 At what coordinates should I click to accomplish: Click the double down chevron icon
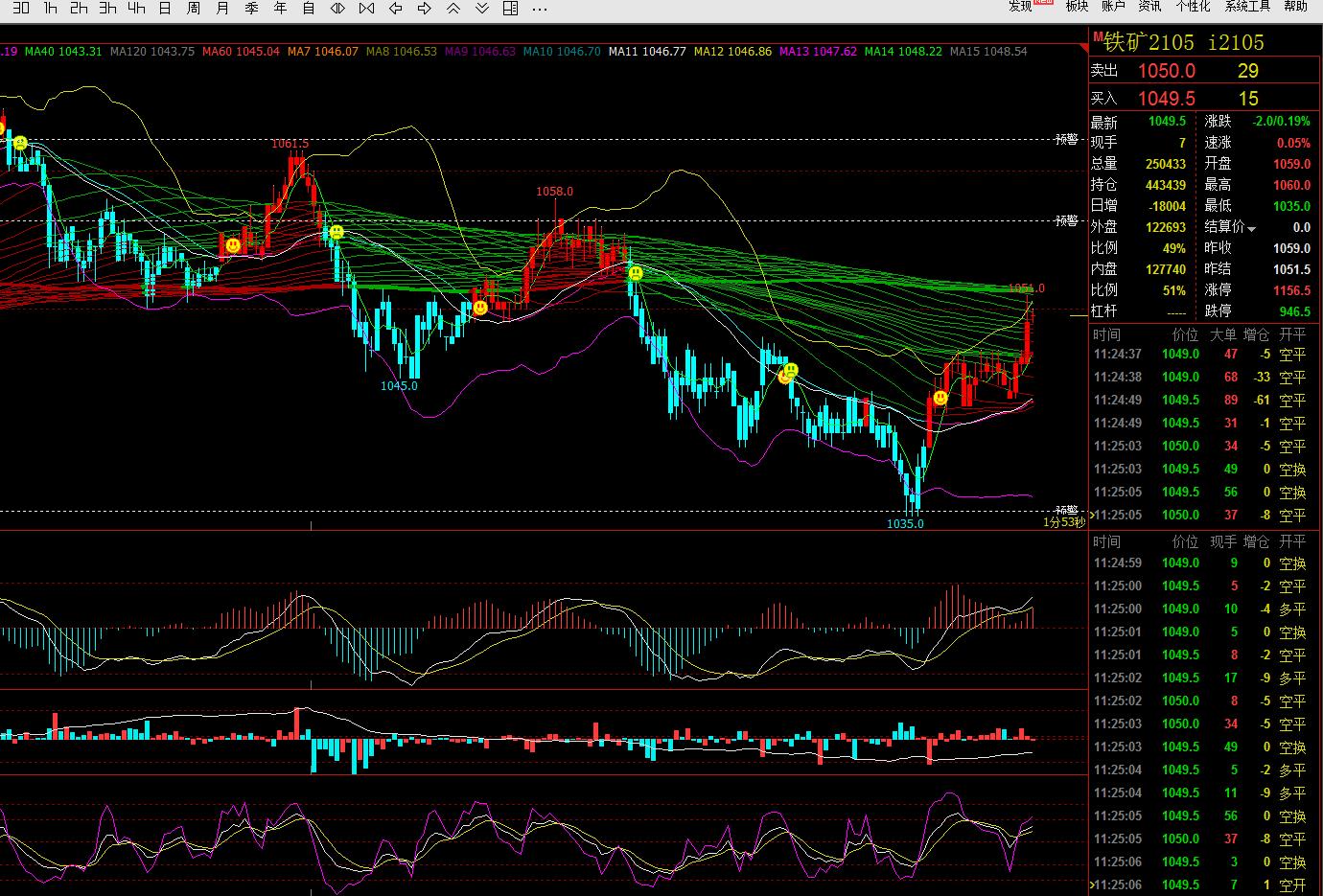(482, 8)
